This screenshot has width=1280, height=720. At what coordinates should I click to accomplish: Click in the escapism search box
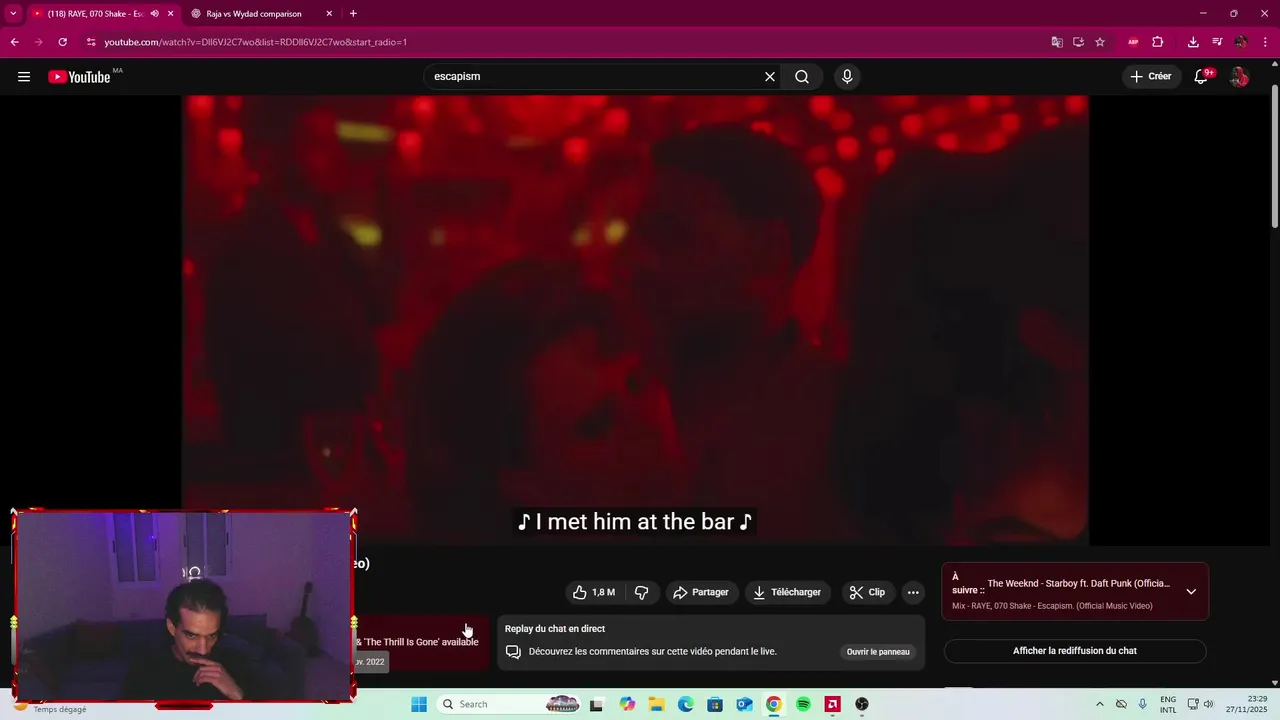pos(595,77)
